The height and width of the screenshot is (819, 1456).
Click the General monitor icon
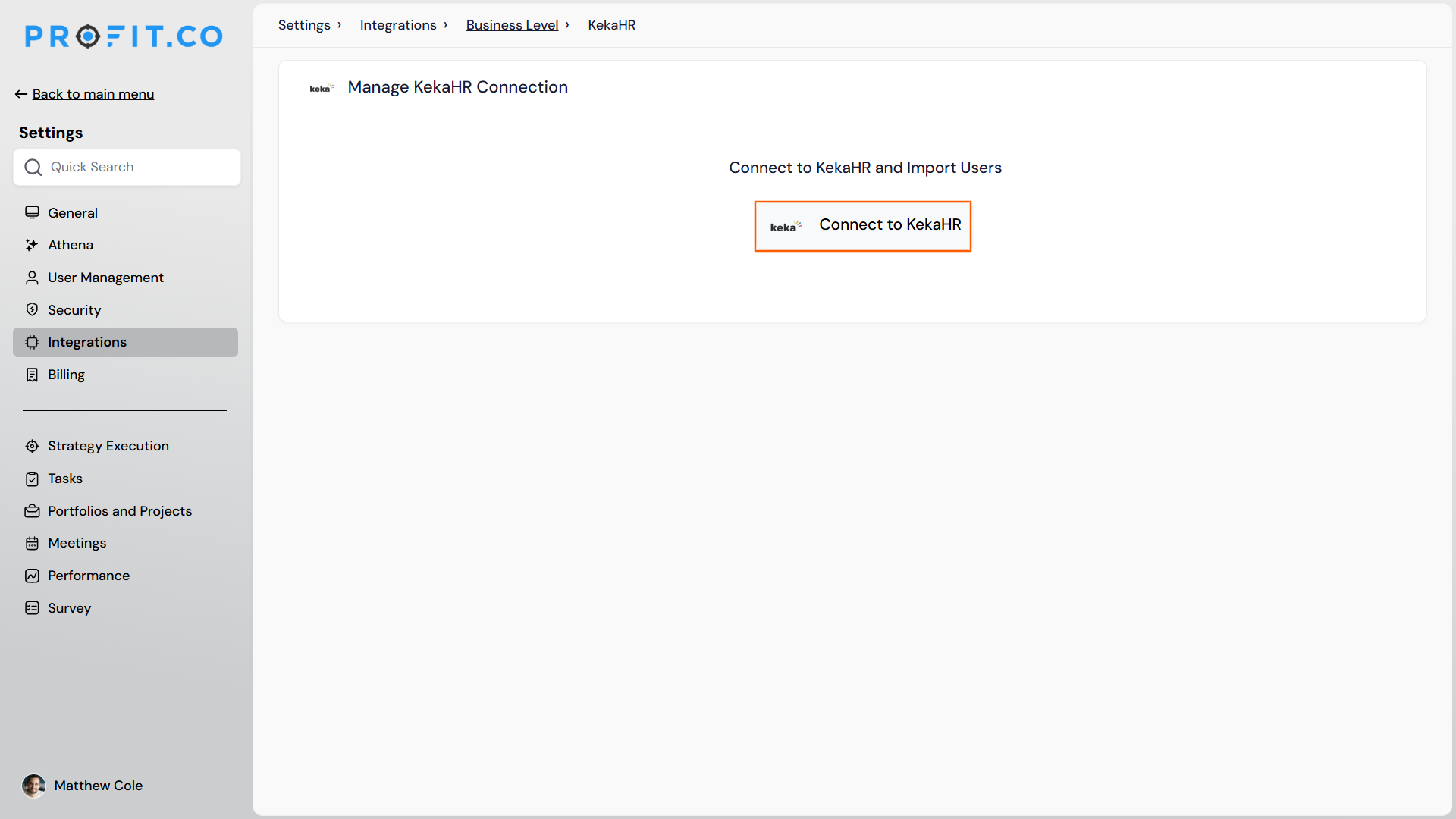(32, 212)
